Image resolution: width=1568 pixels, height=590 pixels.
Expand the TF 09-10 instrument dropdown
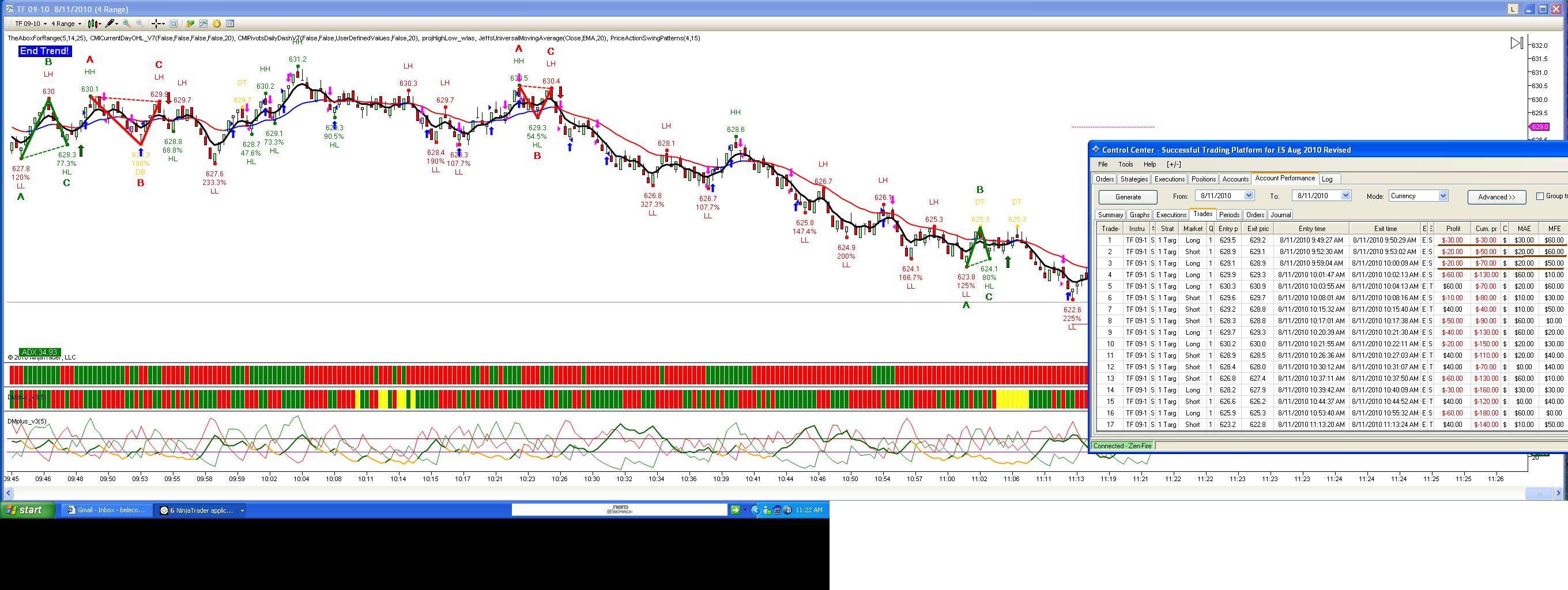pos(31,24)
